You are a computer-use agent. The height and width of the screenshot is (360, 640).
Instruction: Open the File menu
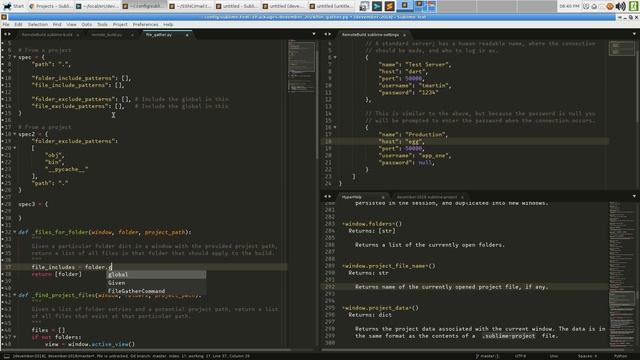6,24
